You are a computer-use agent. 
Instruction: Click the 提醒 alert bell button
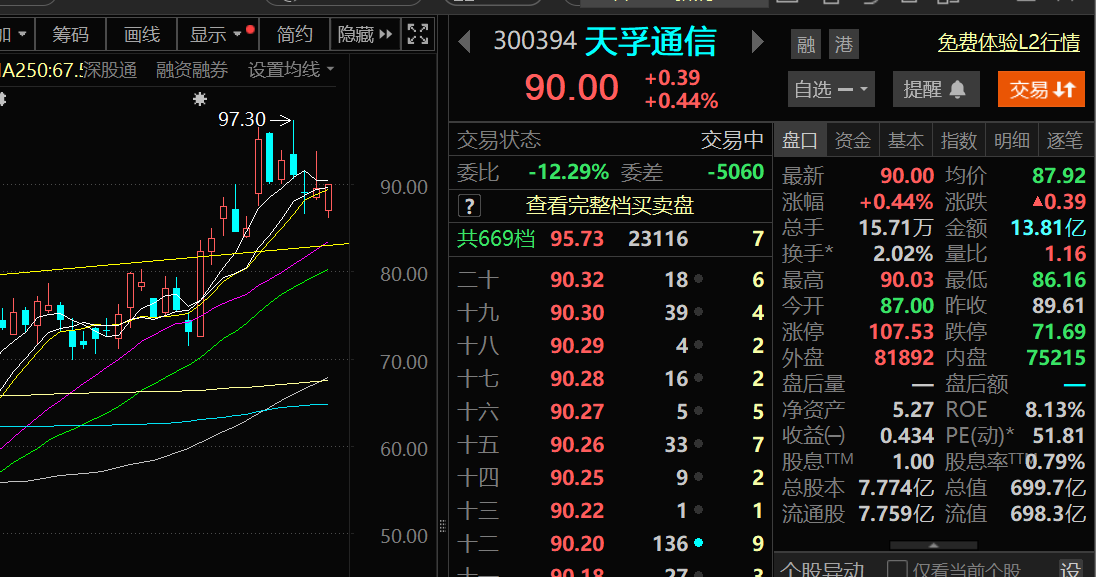click(x=935, y=90)
